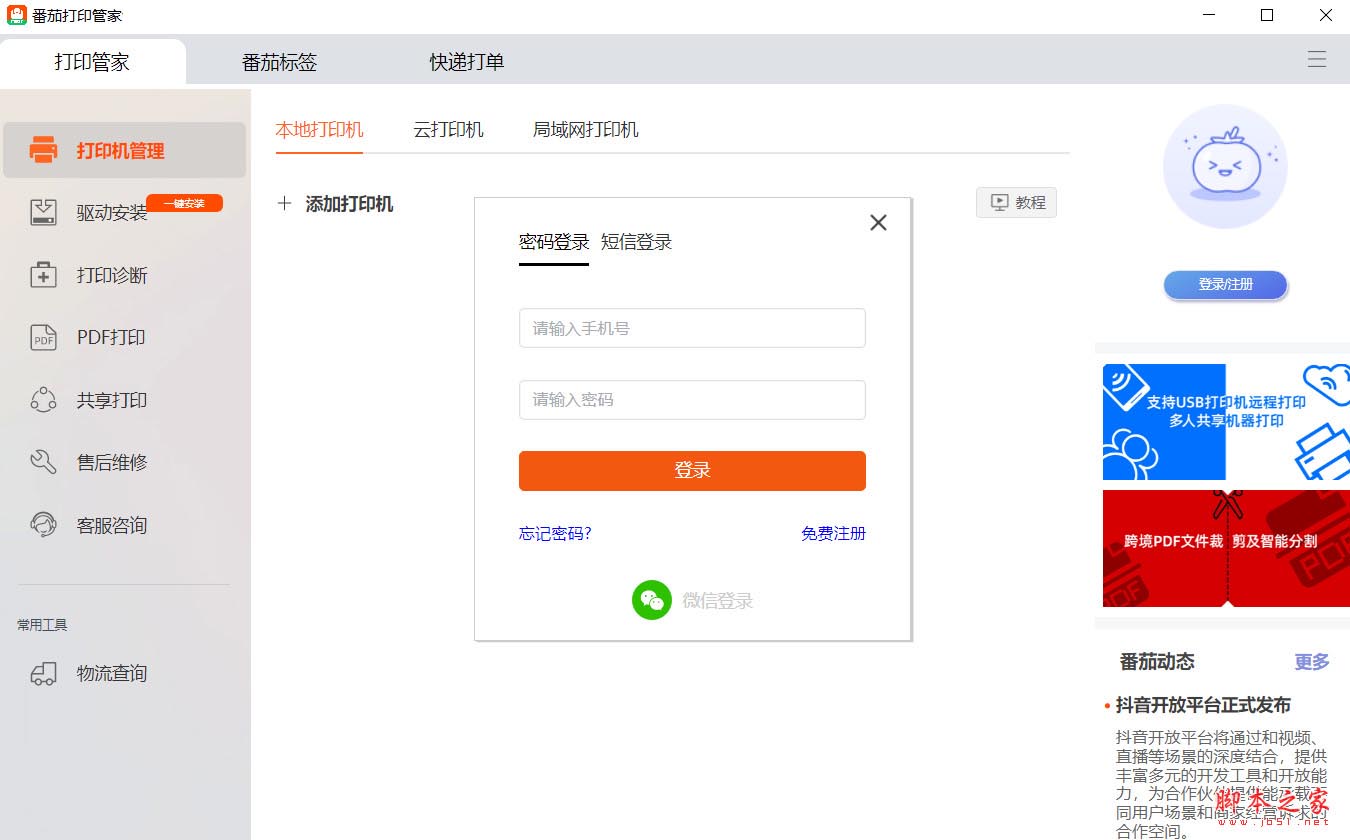Open 售后维修 after-sales repair

coord(110,462)
